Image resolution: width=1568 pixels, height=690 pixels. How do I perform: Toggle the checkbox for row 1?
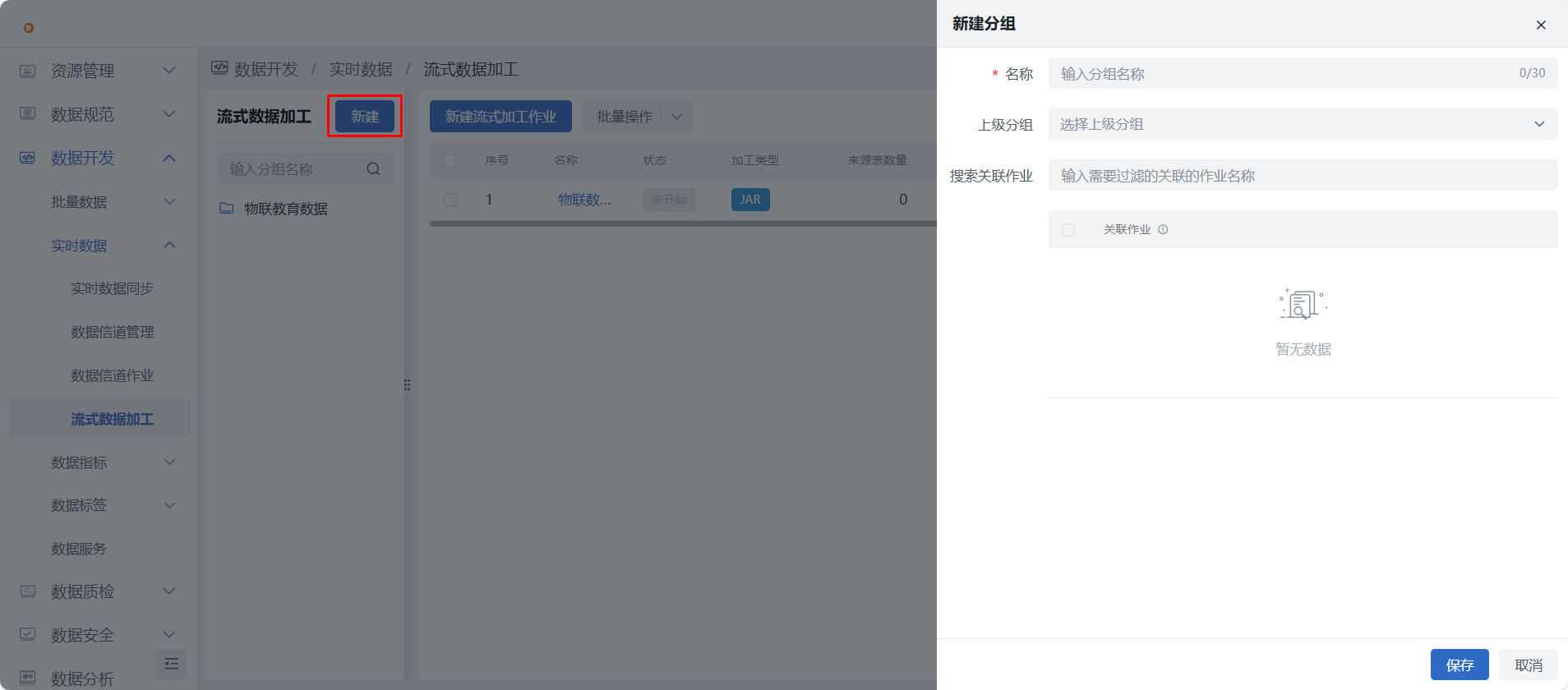coord(450,200)
